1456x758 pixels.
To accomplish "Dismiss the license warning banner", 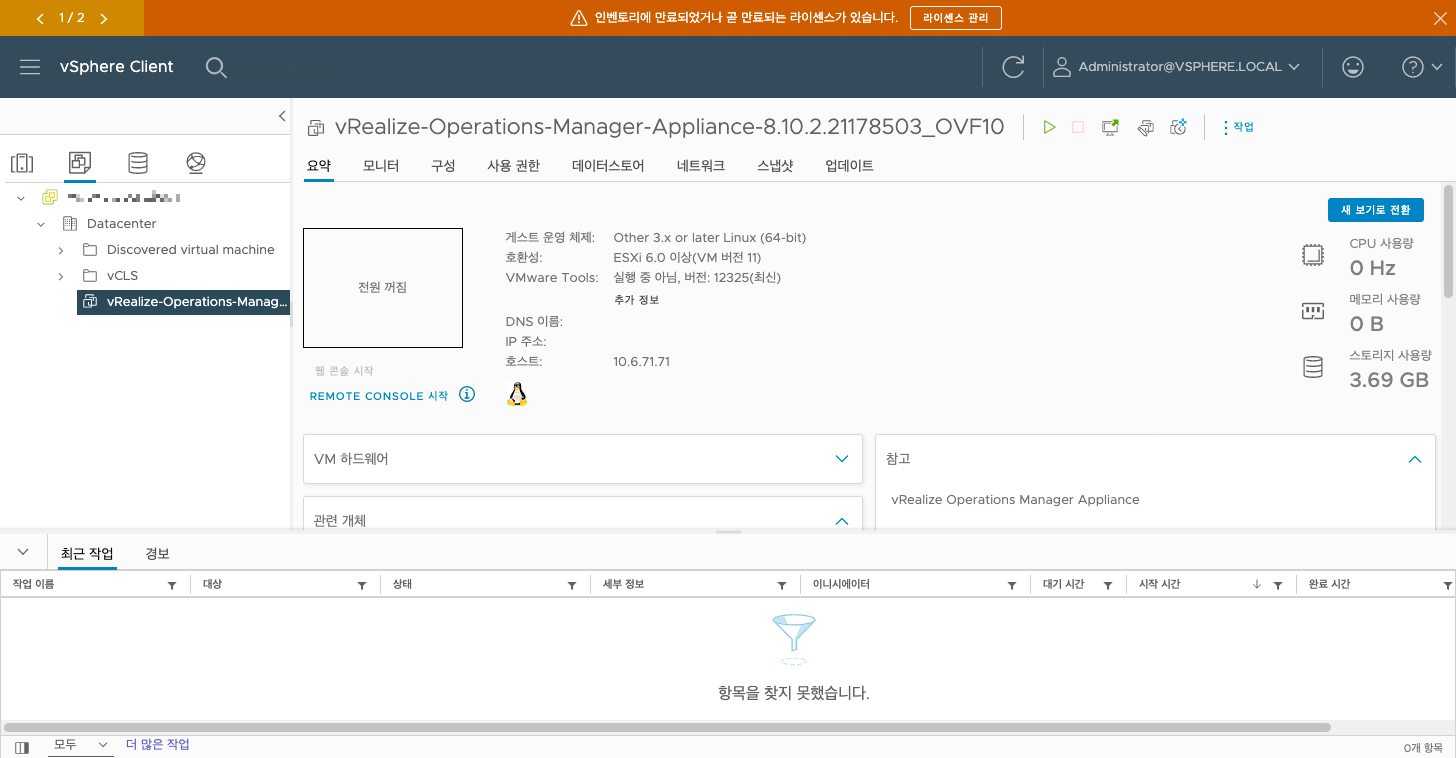I will [x=1440, y=18].
